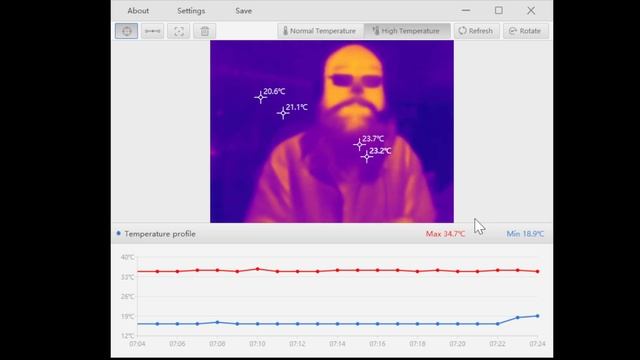Select the point measurement crosshair tool
Viewport: 640px width, 360px height.
point(127,31)
